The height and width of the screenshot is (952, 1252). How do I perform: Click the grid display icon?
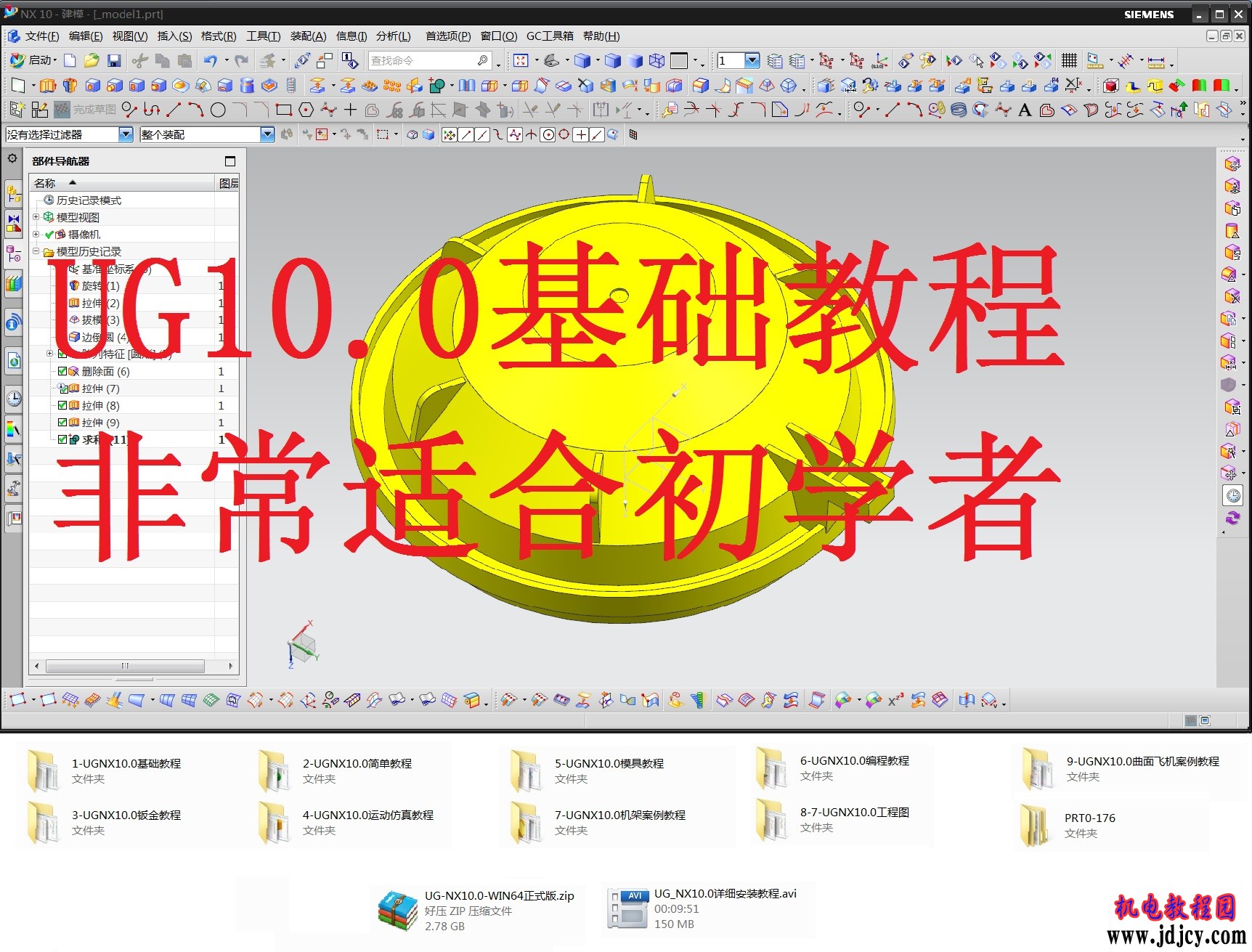(x=1069, y=60)
